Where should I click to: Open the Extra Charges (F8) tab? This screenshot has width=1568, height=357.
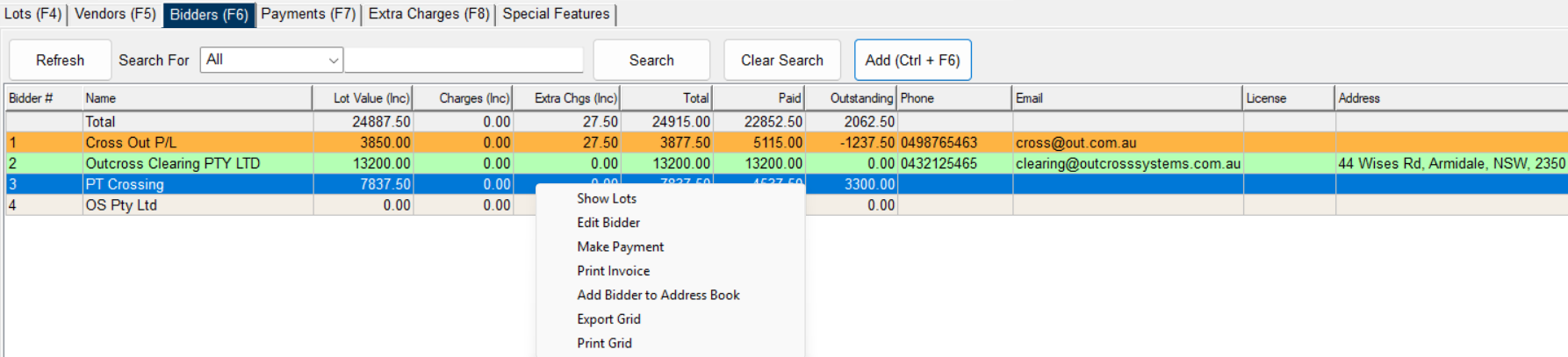(428, 14)
